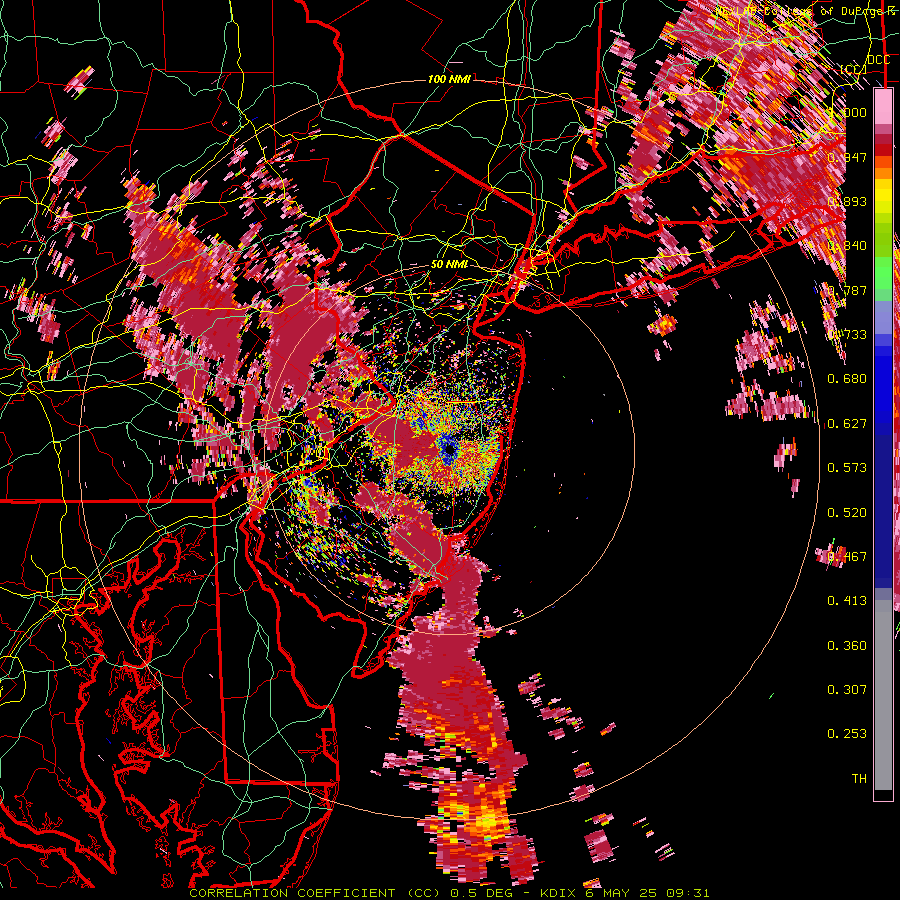Select the 0.893 scale value
Image resolution: width=900 pixels, height=900 pixels.
click(847, 201)
